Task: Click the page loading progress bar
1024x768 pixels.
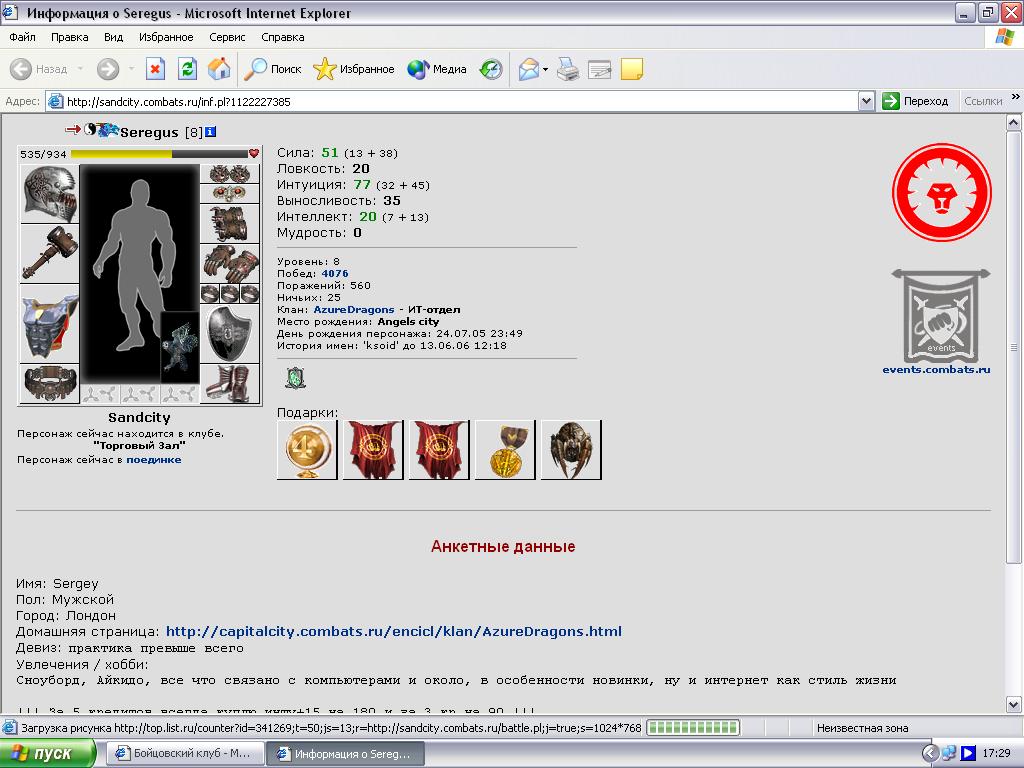Action: 693,728
